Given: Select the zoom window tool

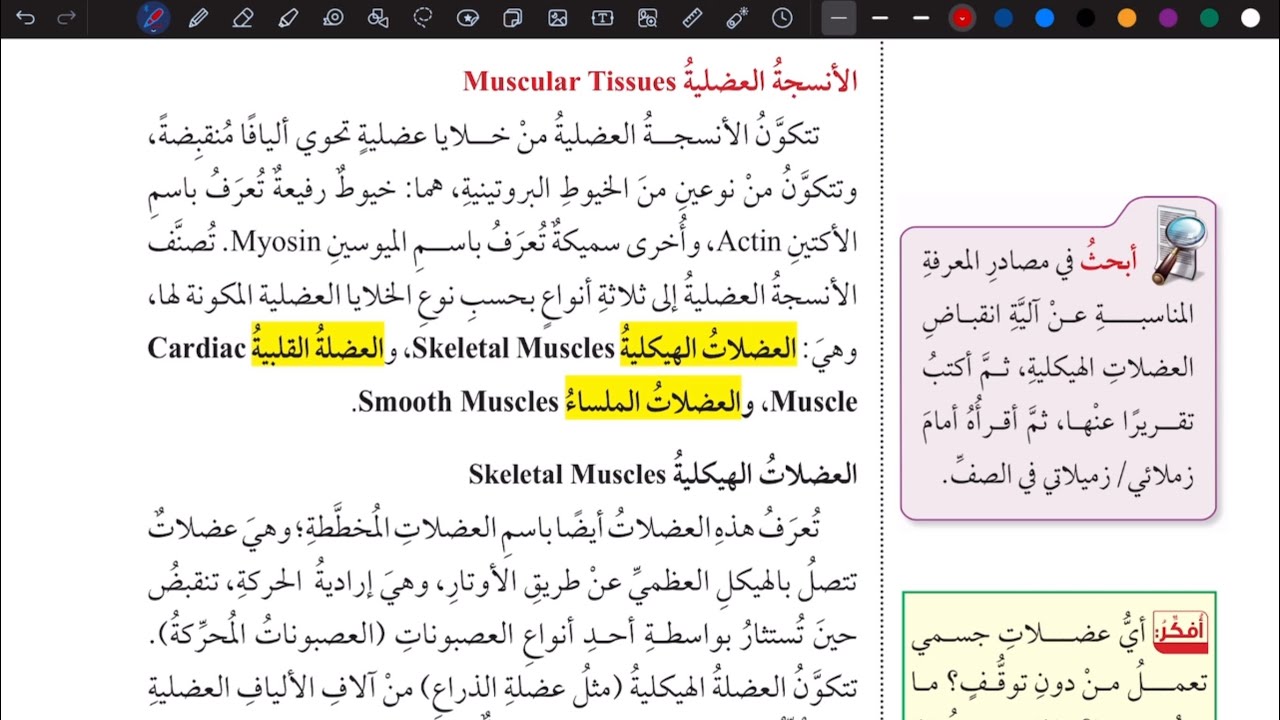Looking at the screenshot, I should (x=647, y=18).
